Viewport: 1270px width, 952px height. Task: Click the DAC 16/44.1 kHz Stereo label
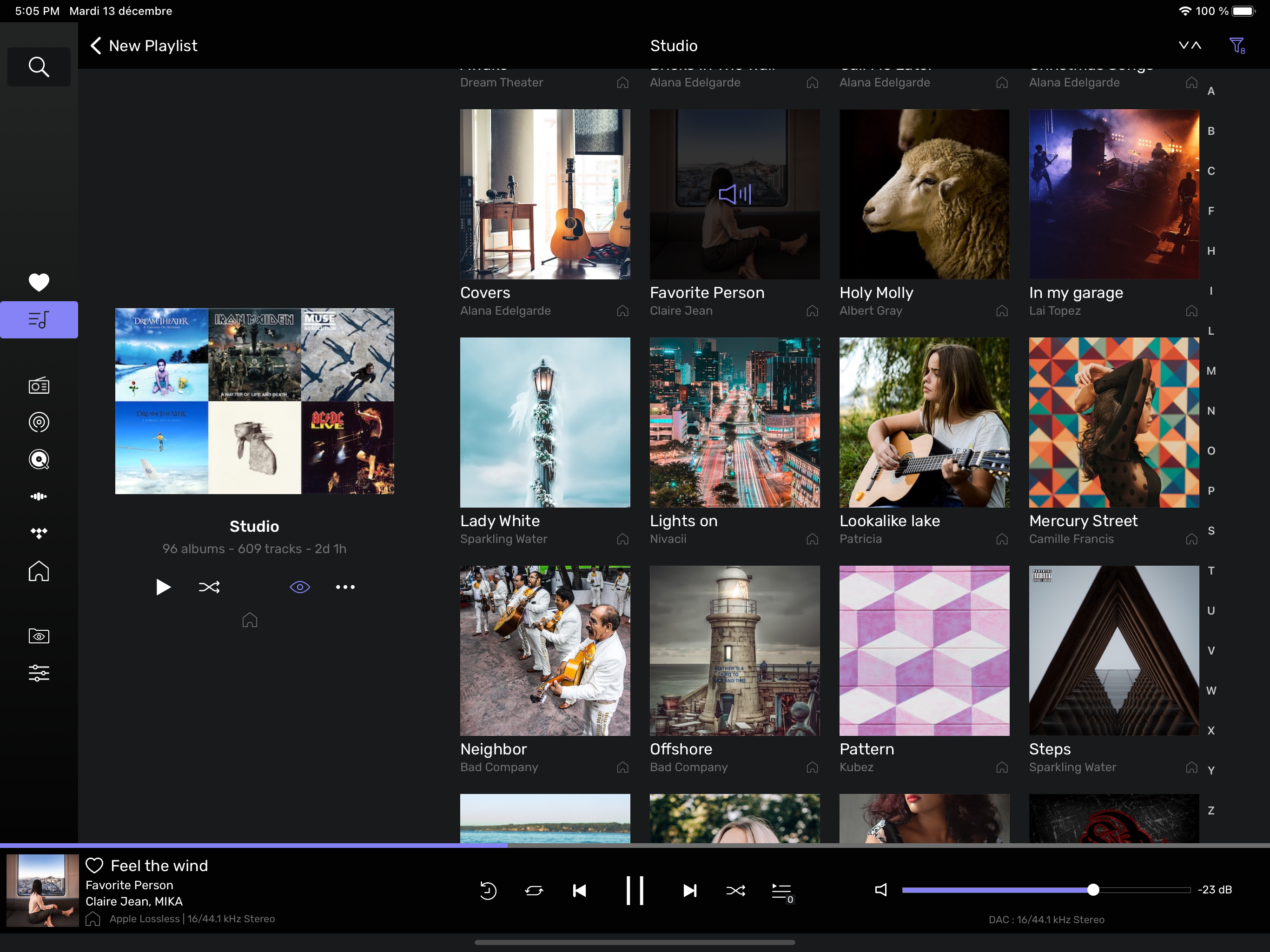[1046, 920]
